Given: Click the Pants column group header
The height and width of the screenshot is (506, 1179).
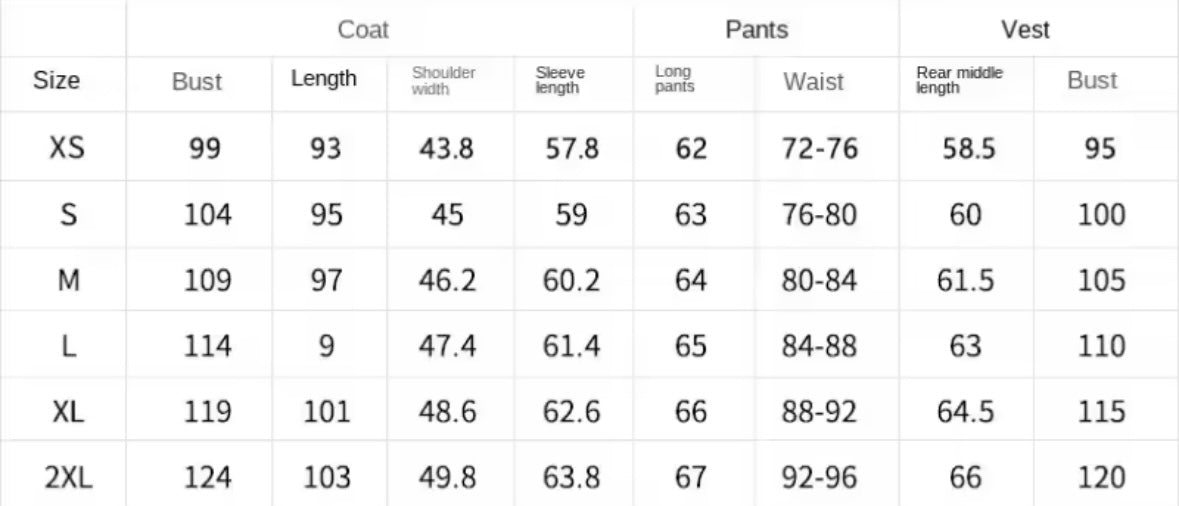Looking at the screenshot, I should pos(756,30).
